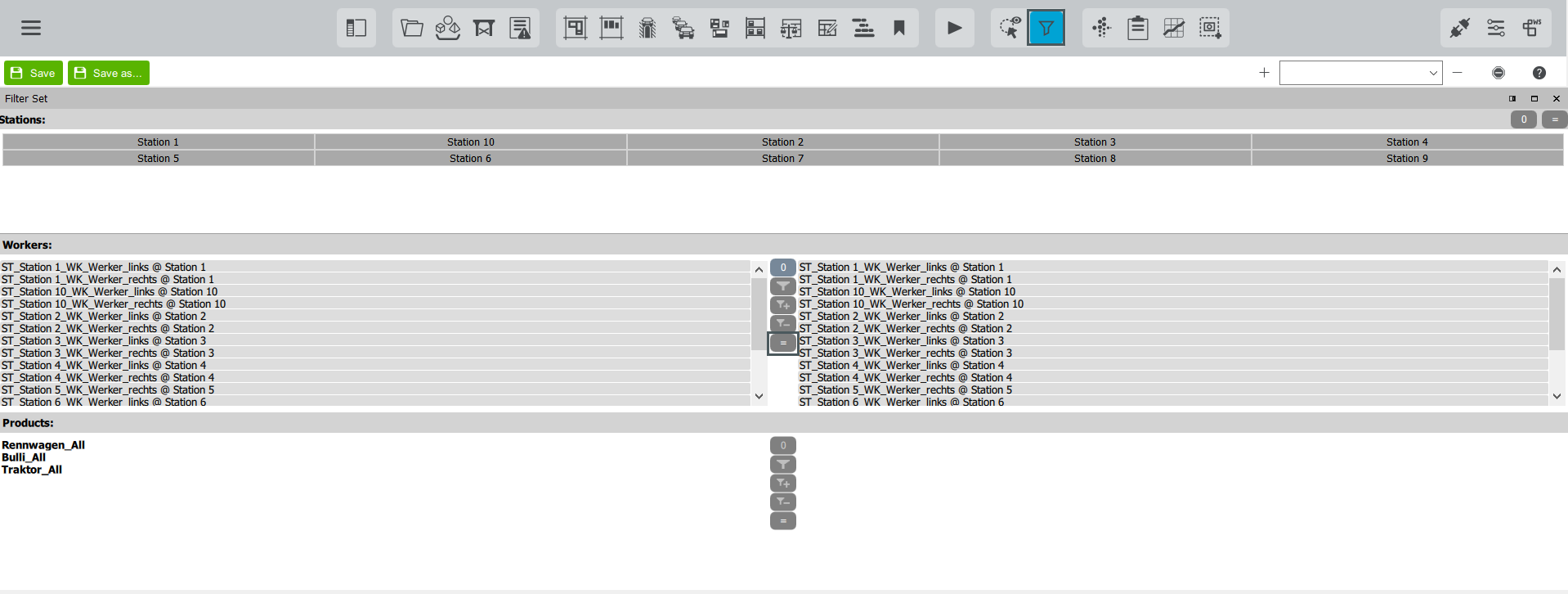Screen dimensions: 1568x594
Task: Open the document warning report icon
Action: [520, 28]
